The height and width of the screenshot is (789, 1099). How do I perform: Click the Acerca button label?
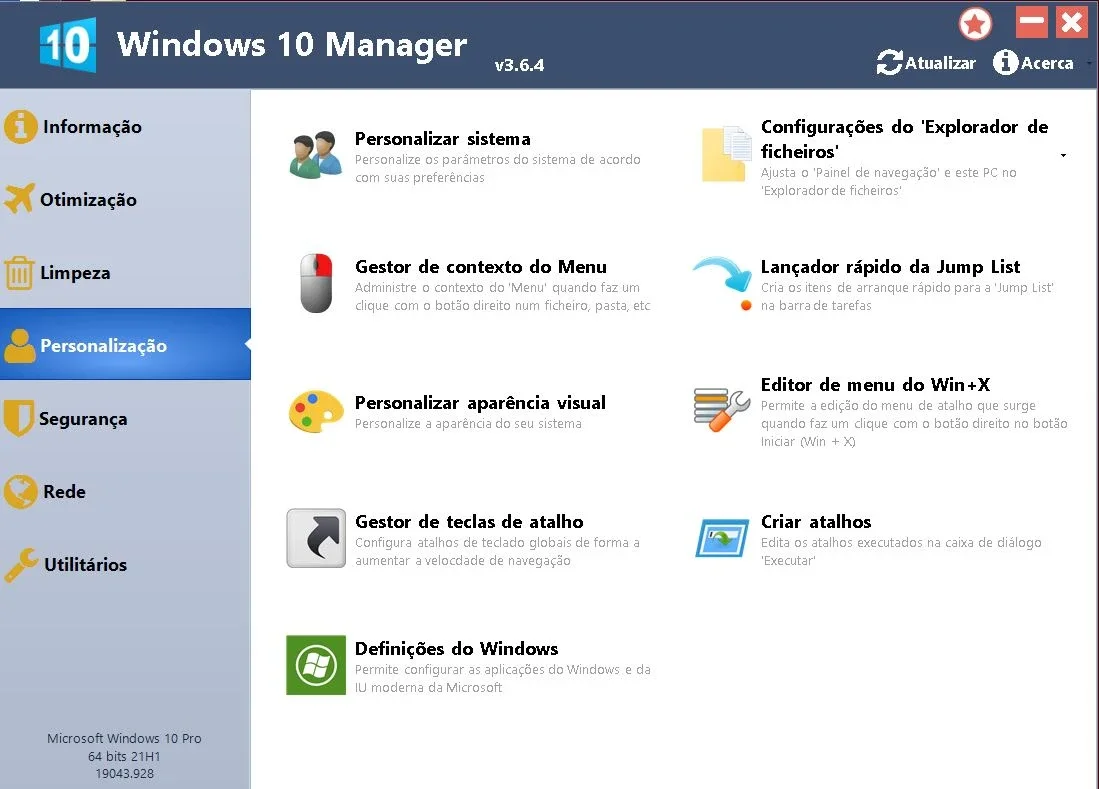coord(1046,63)
